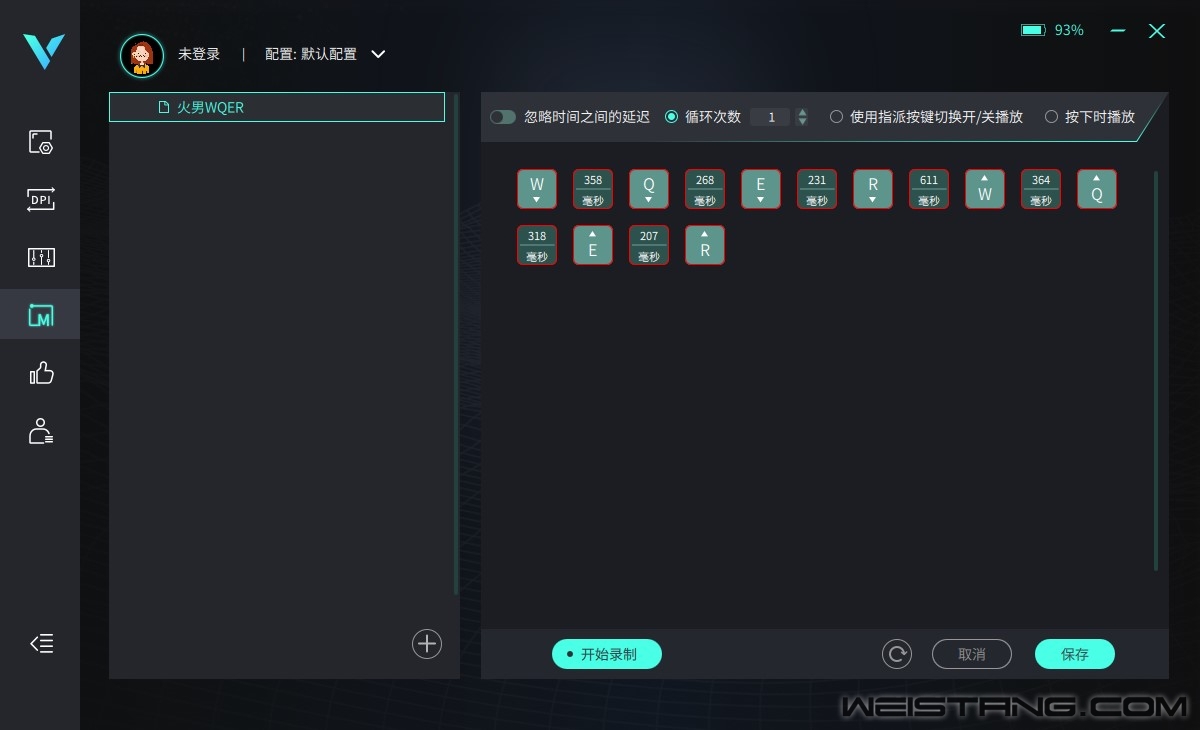Click the 取消 button
The image size is (1200, 730).
(971, 655)
